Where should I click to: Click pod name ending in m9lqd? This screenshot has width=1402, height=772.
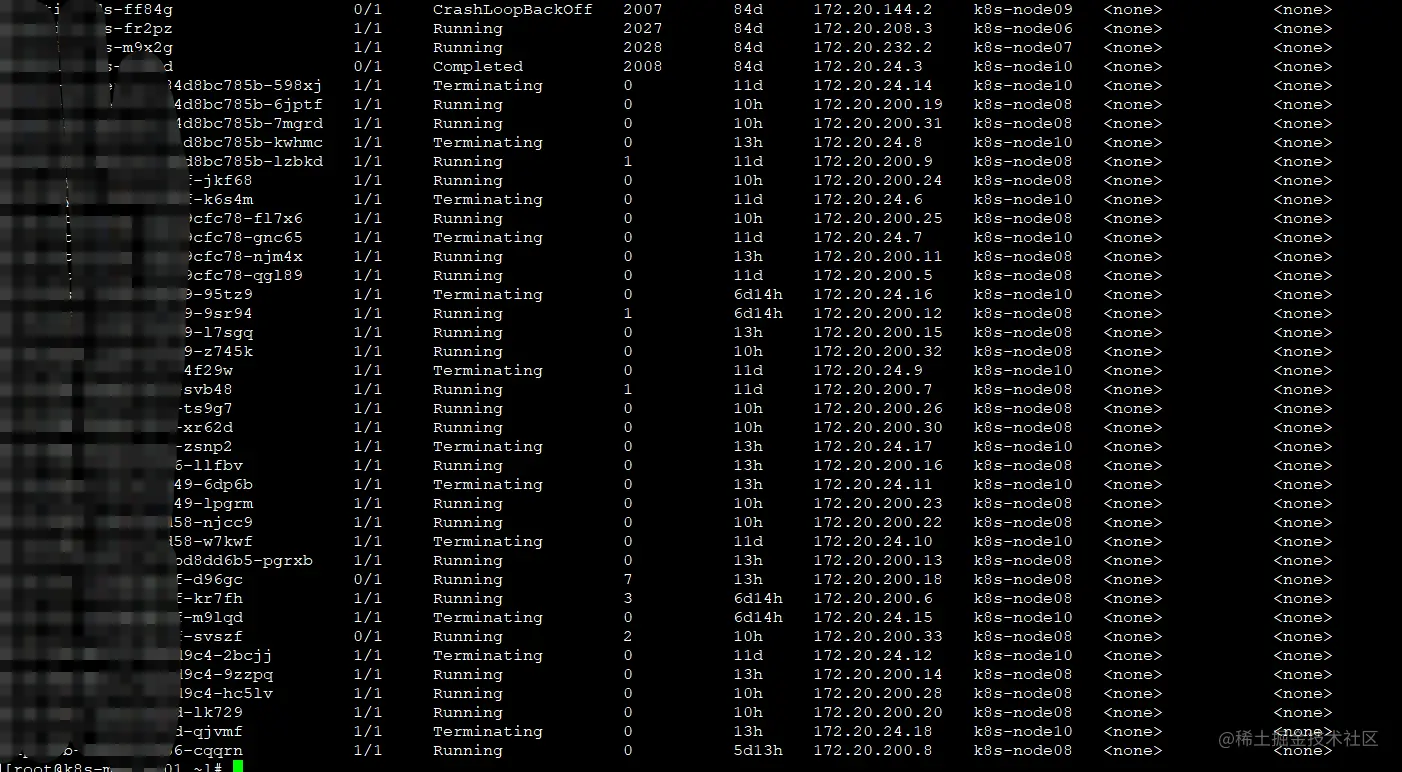(x=209, y=618)
